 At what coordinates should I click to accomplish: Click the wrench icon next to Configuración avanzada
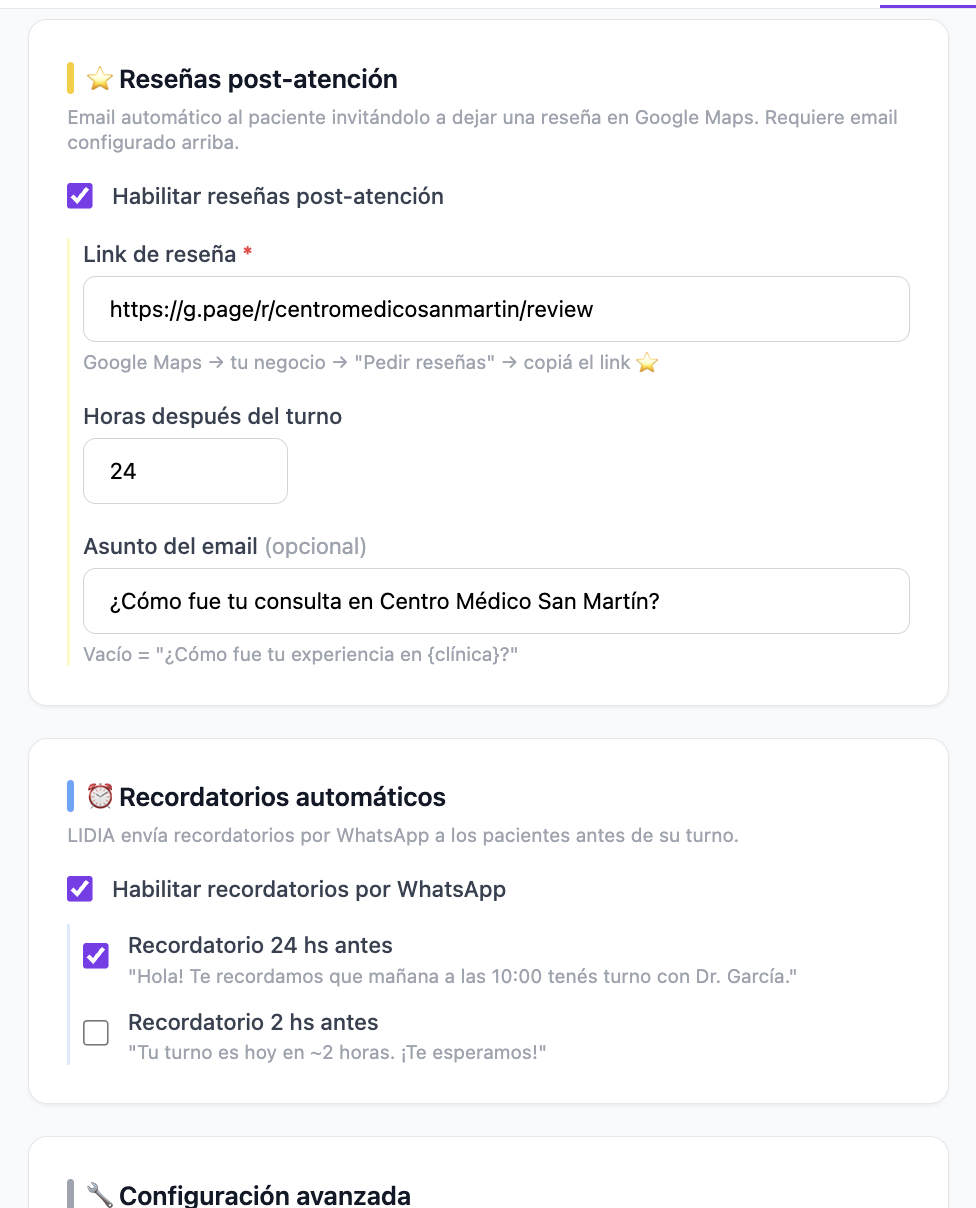click(x=100, y=1194)
